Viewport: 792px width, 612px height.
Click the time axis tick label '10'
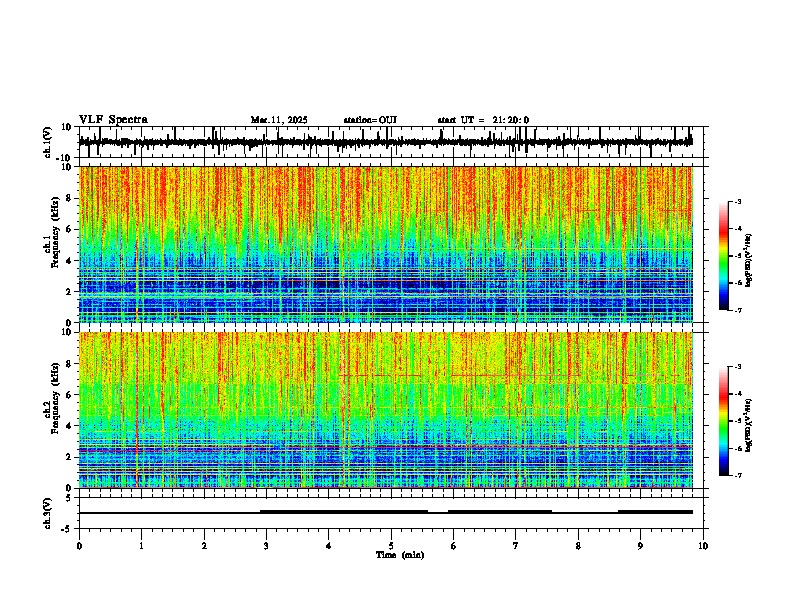(x=703, y=546)
